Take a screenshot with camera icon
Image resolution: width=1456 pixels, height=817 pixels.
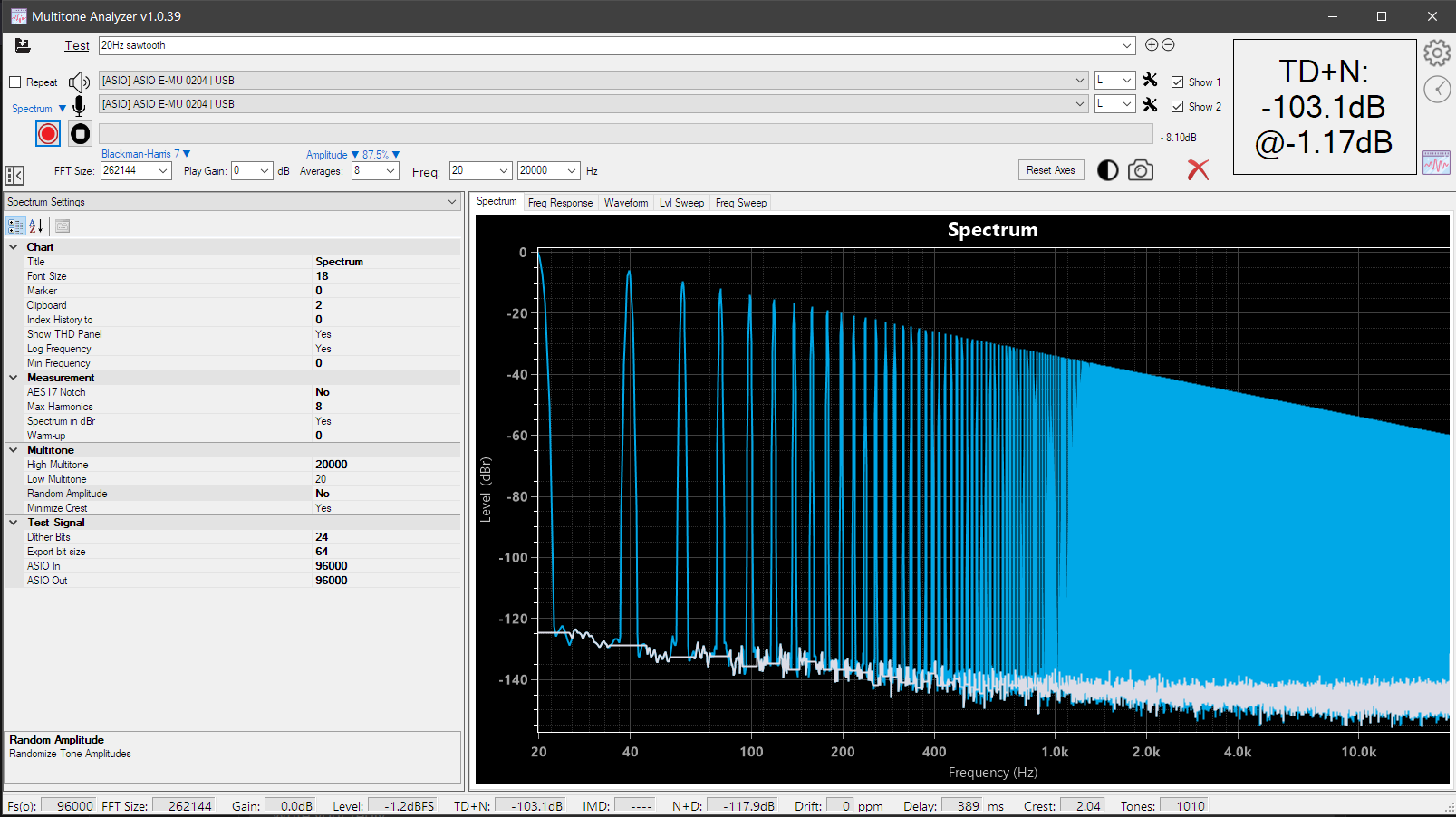click(1141, 170)
